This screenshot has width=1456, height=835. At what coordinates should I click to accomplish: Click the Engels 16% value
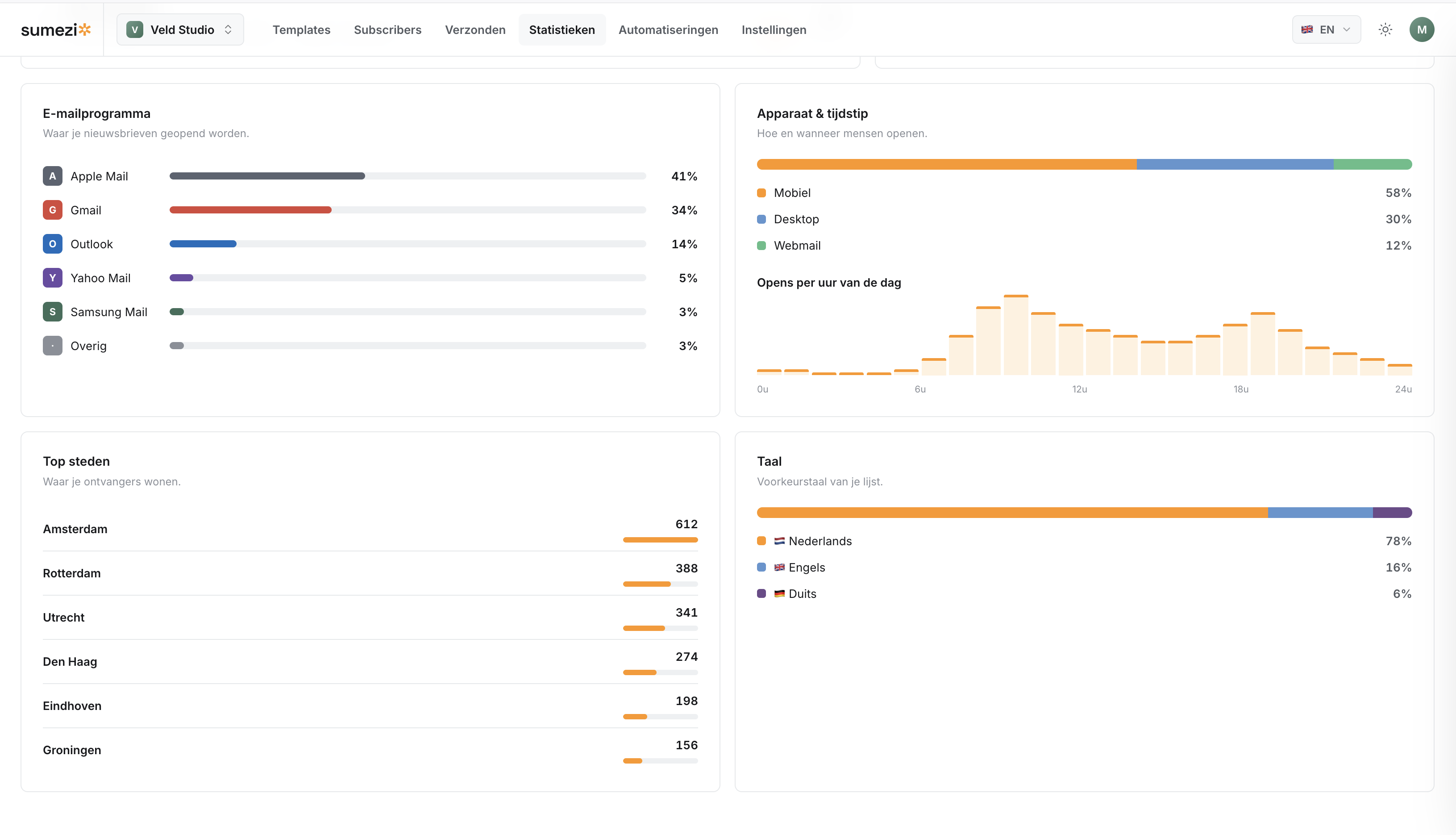[x=1398, y=567]
